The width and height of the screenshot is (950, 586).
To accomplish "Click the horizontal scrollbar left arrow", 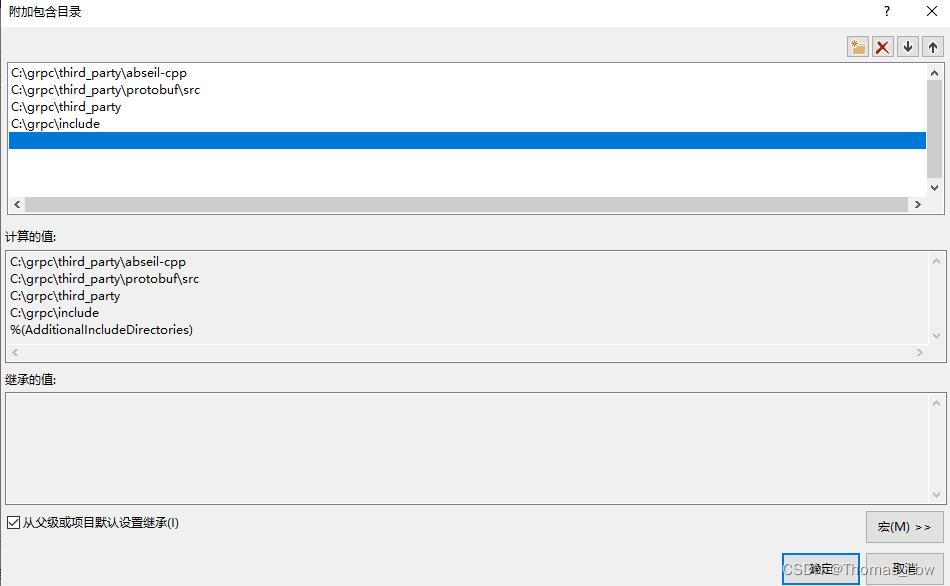I will pyautogui.click(x=16, y=204).
